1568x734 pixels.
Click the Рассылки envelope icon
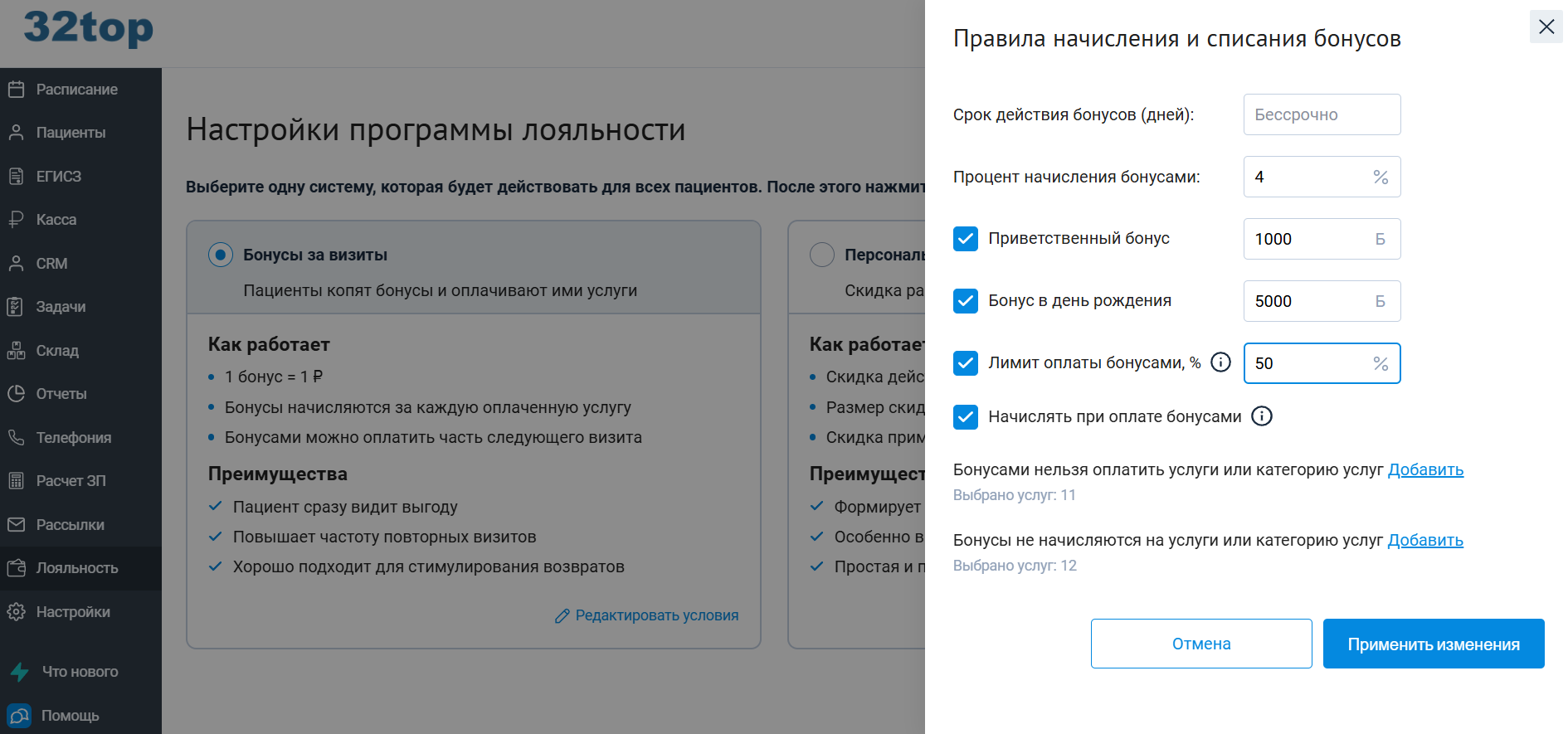pos(17,524)
